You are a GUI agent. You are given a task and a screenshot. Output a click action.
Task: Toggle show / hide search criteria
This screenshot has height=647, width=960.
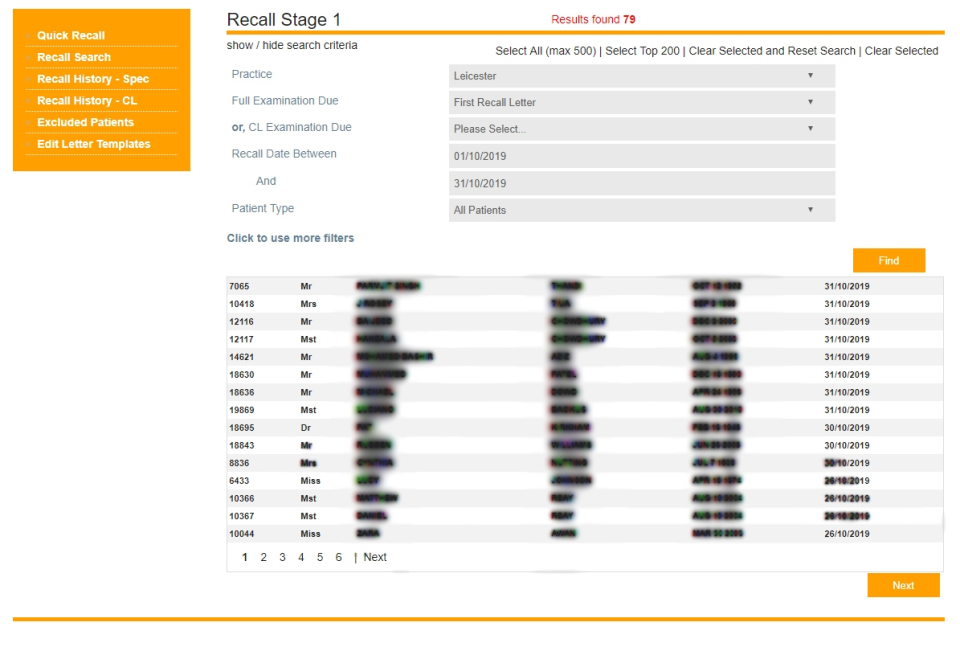tap(292, 45)
